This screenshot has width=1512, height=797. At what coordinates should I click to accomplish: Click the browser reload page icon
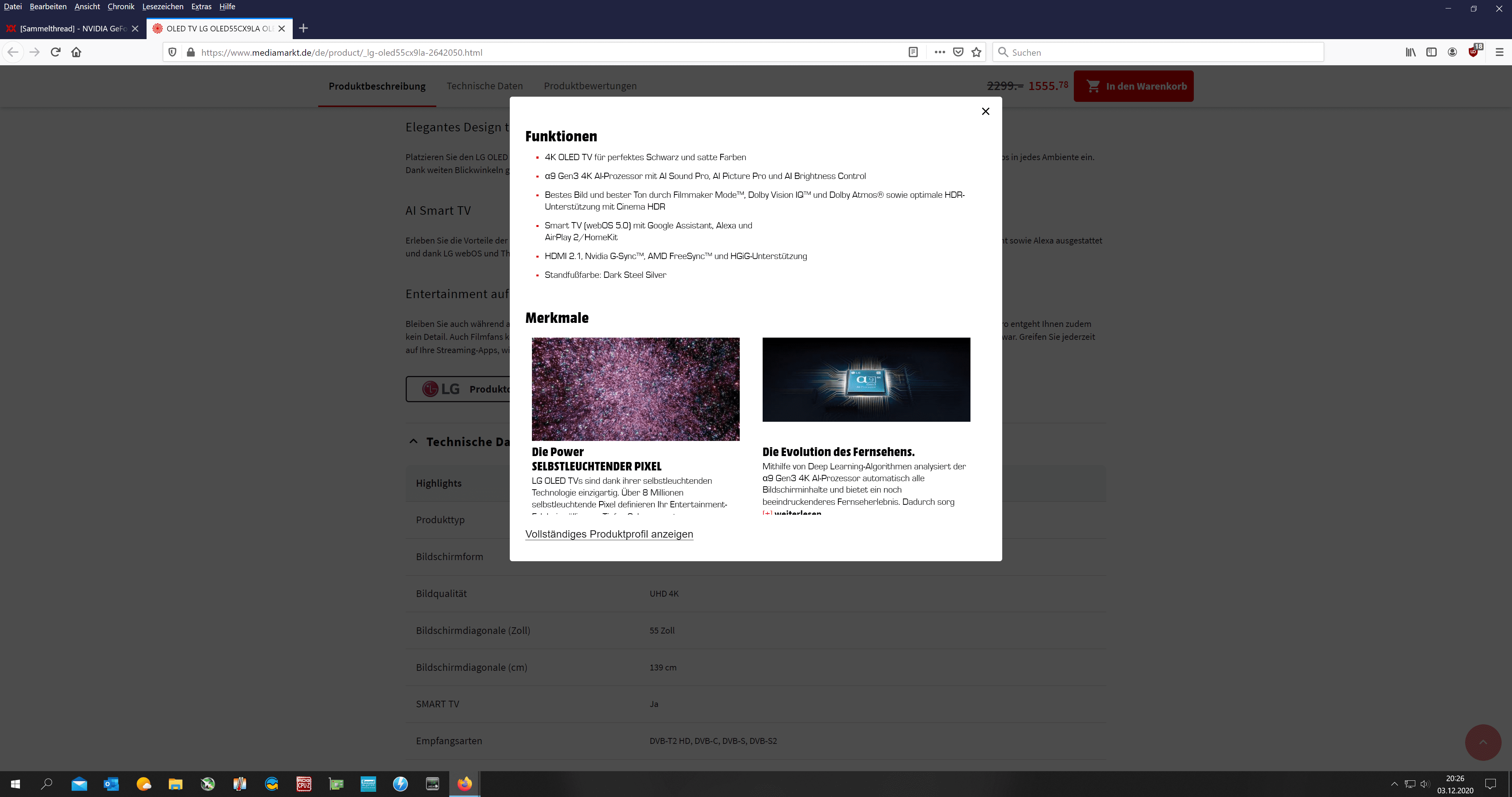[x=56, y=52]
